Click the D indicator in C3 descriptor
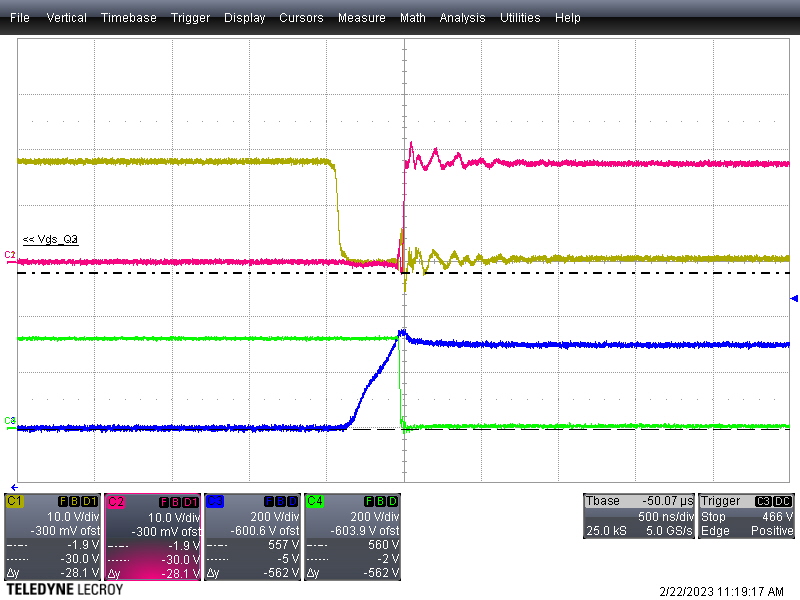The width and height of the screenshot is (800, 600). click(x=292, y=502)
